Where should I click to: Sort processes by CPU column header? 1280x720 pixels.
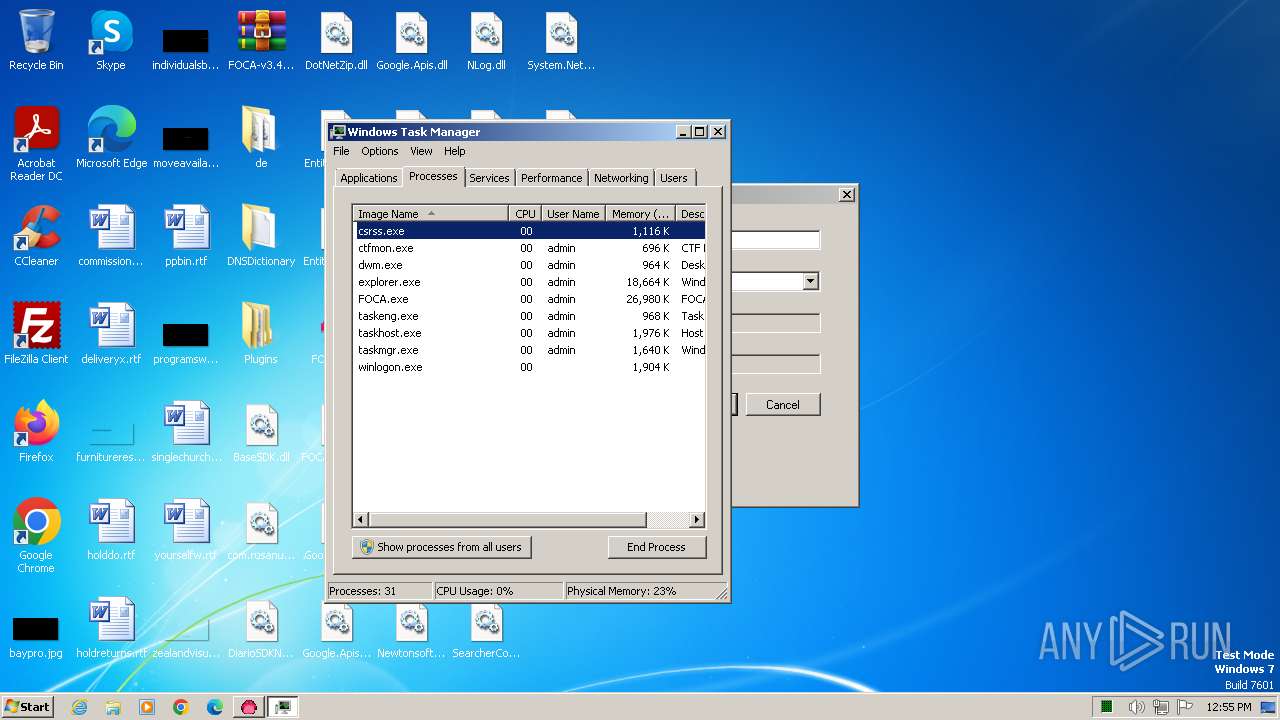(525, 213)
